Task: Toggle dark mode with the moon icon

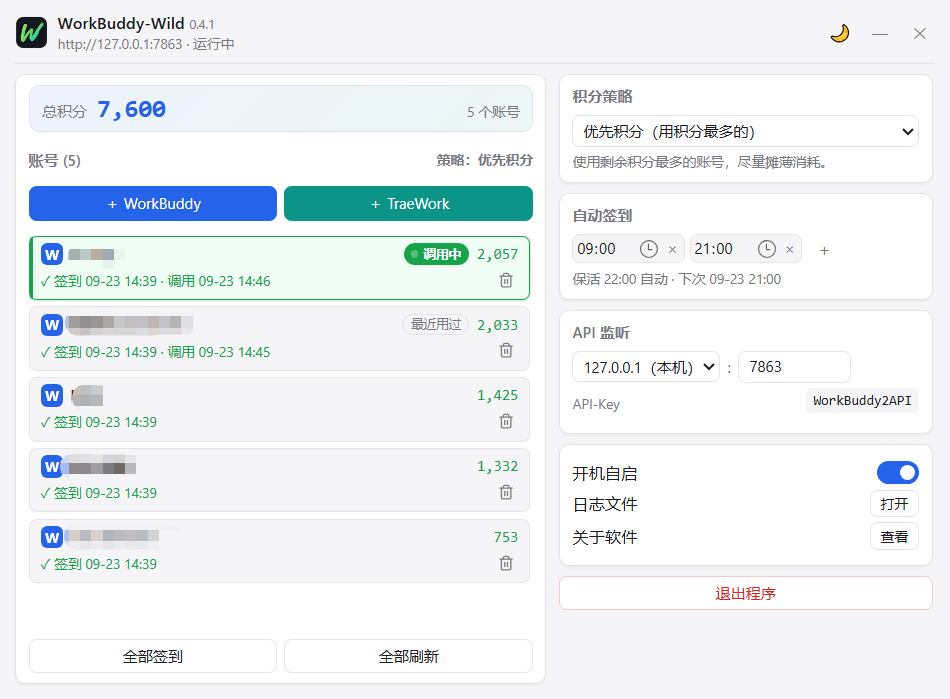Action: 840,33
